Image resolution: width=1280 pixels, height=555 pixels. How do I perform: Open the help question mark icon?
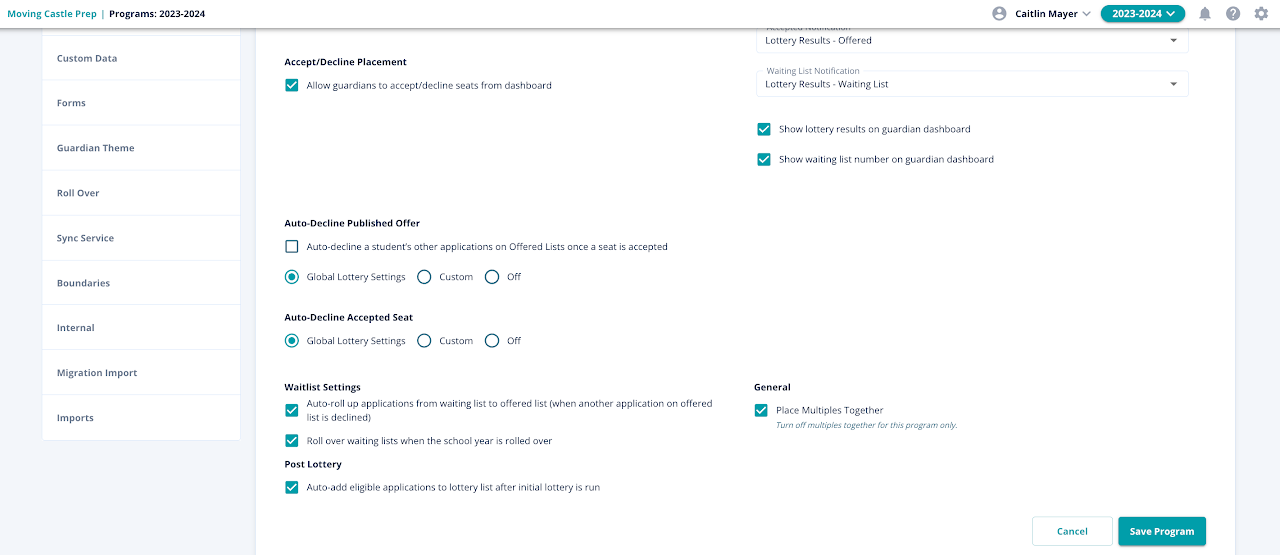pyautogui.click(x=1233, y=14)
